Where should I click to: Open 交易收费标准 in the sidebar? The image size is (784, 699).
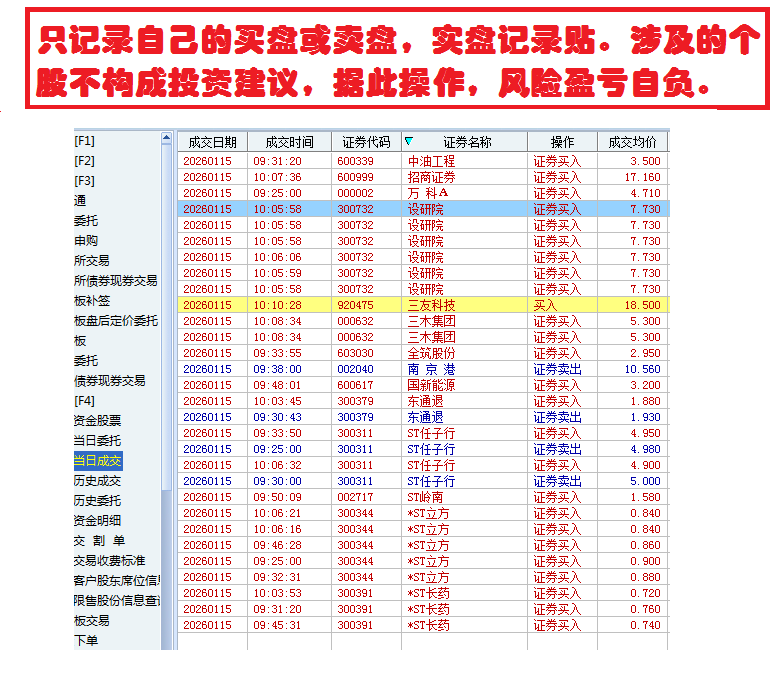click(110, 561)
